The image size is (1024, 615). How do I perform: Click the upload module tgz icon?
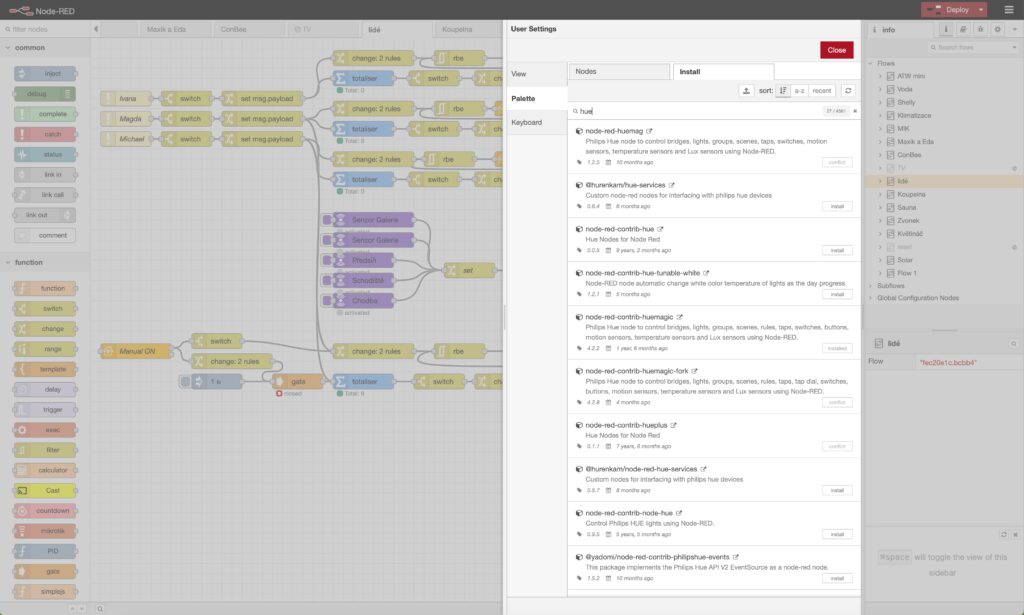tap(746, 91)
